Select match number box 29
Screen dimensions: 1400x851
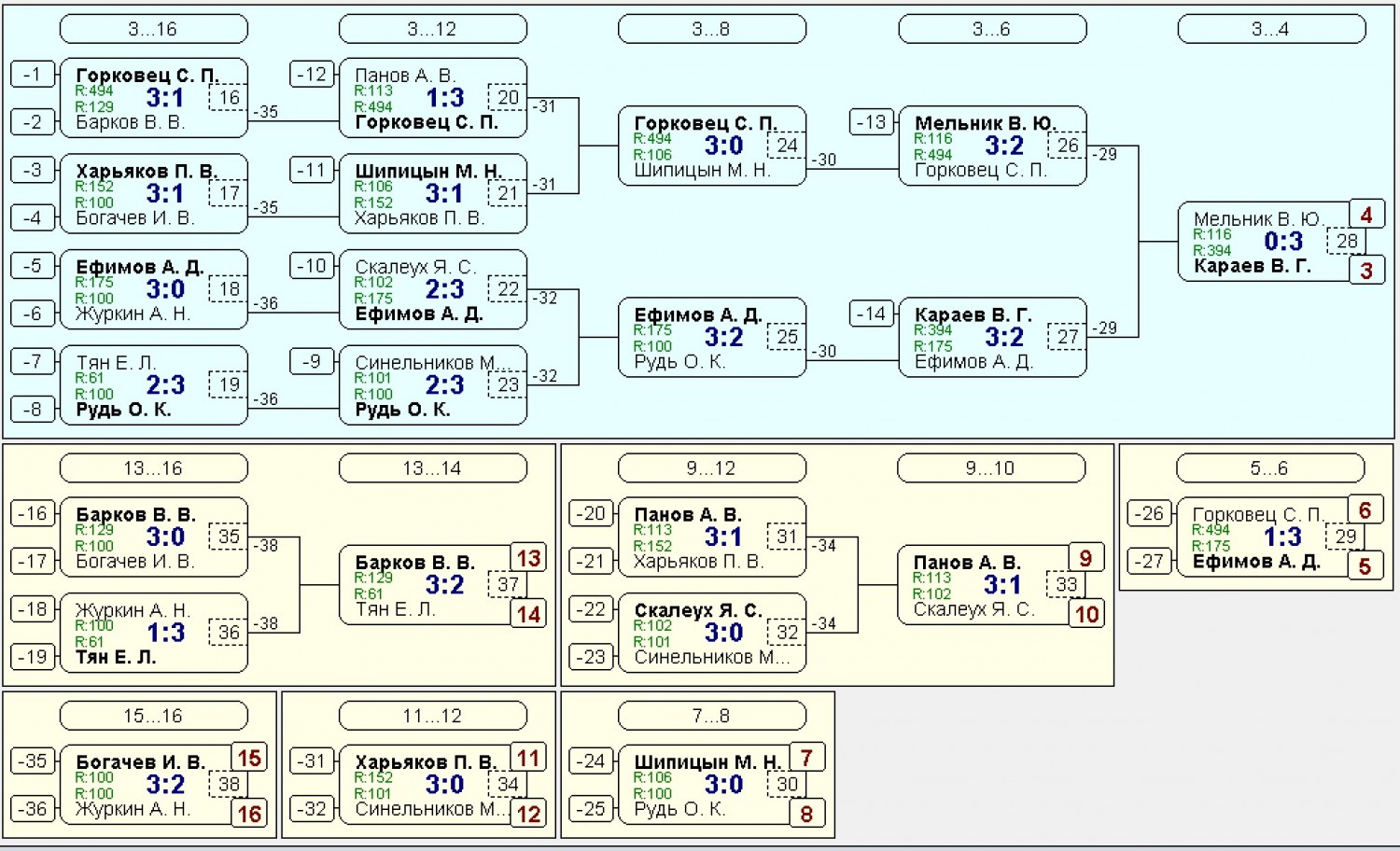click(1345, 536)
